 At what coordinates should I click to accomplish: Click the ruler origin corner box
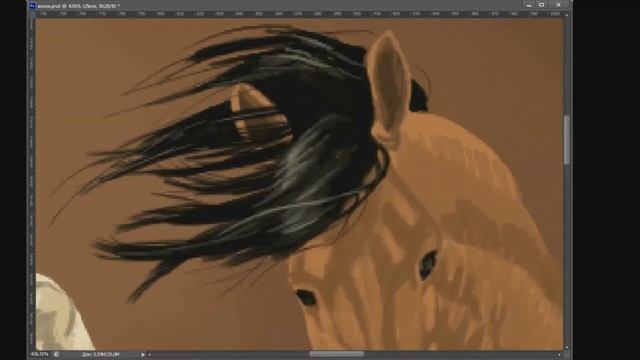[x=31, y=14]
